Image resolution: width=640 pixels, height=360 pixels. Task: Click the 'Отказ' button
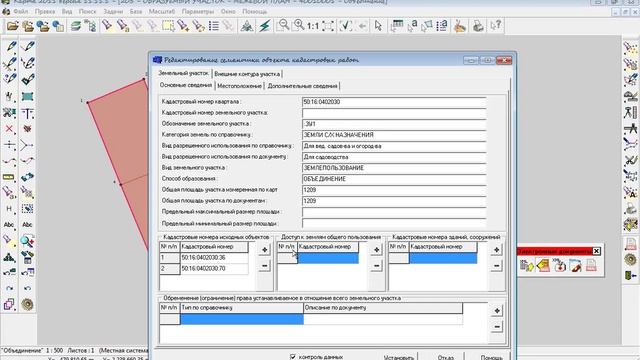coord(445,357)
